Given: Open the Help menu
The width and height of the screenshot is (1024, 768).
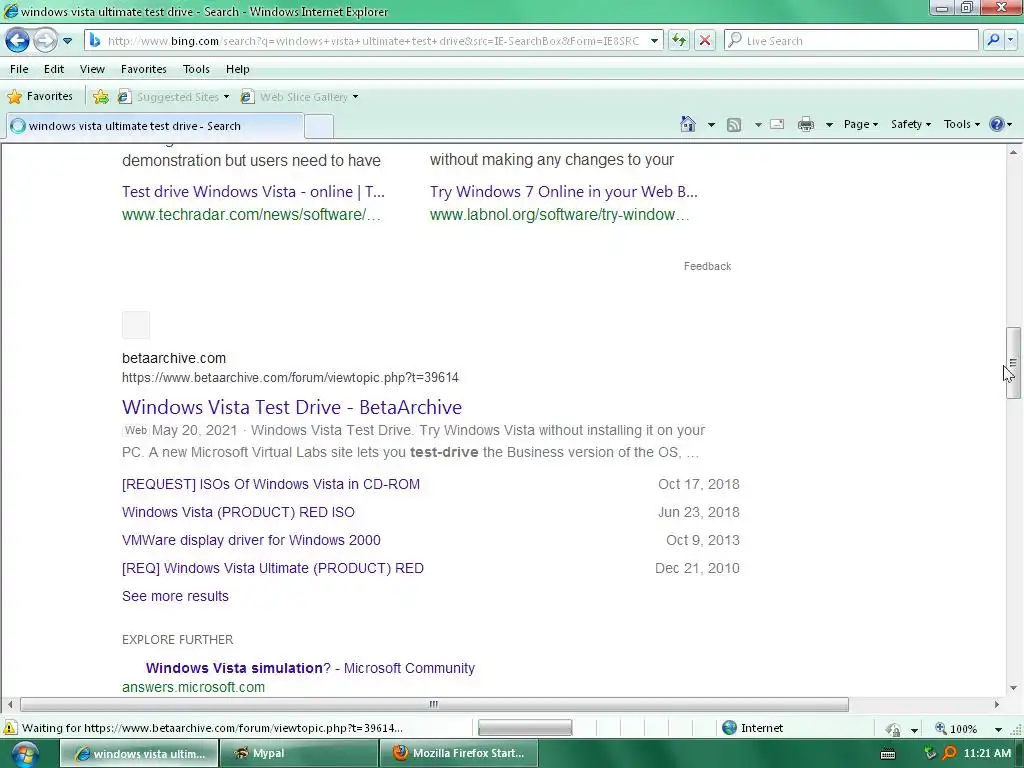Looking at the screenshot, I should pos(238,69).
